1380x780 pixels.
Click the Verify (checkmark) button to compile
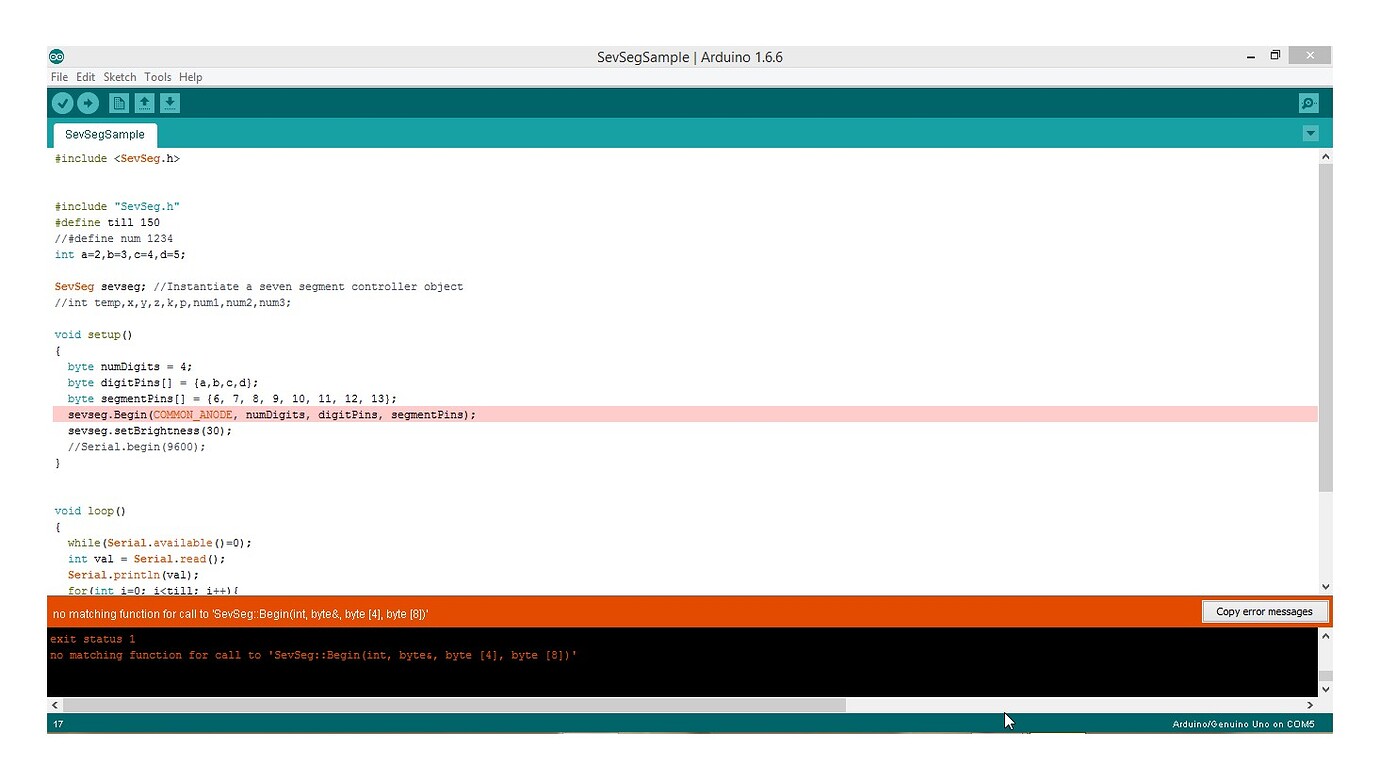[x=63, y=102]
